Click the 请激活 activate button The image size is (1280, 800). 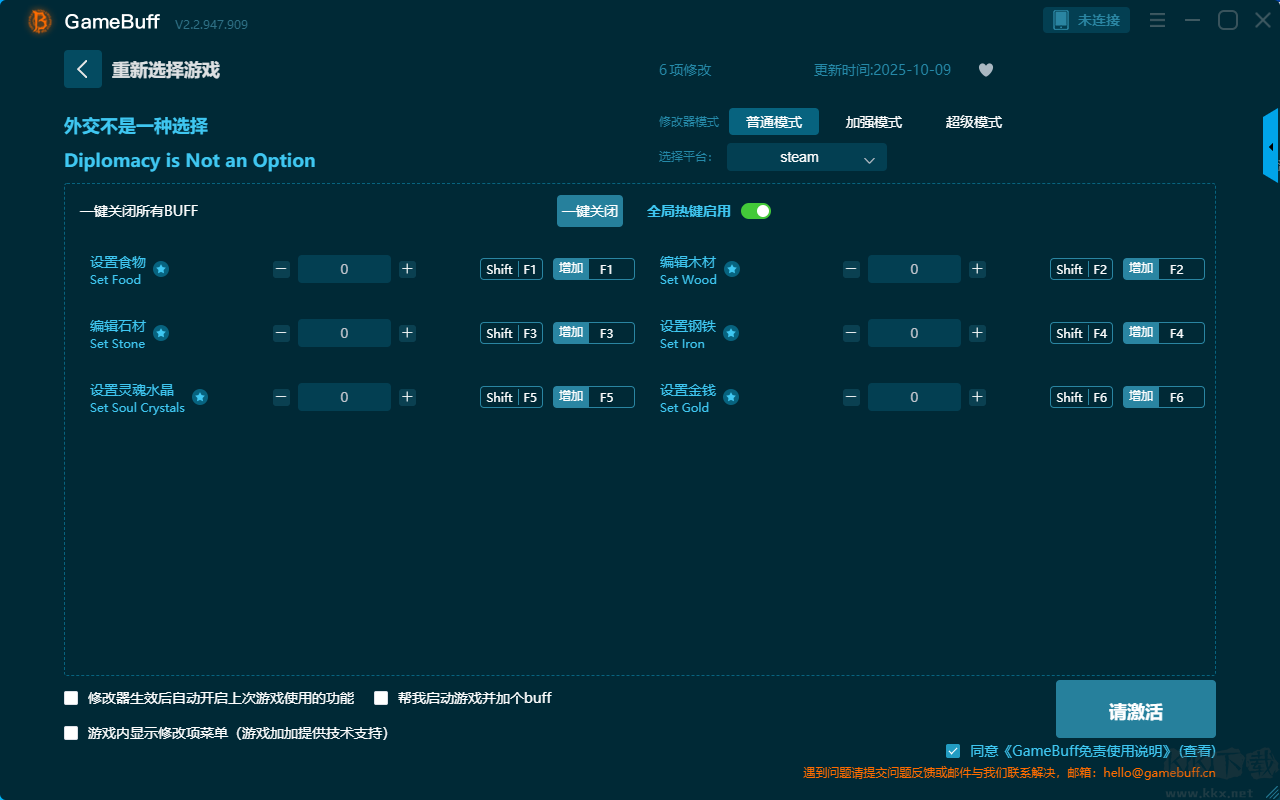coord(1135,710)
